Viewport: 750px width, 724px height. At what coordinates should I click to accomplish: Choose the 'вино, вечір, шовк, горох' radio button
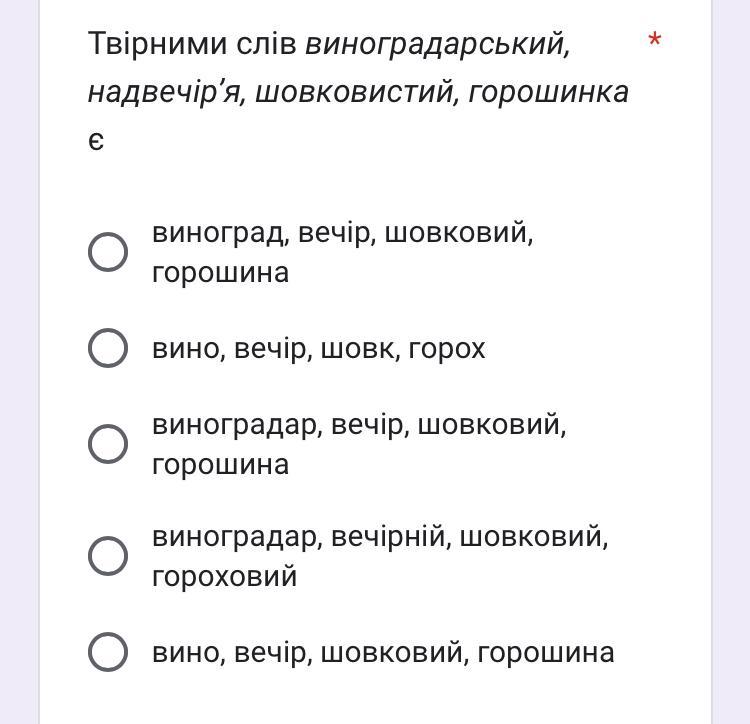pos(108,348)
